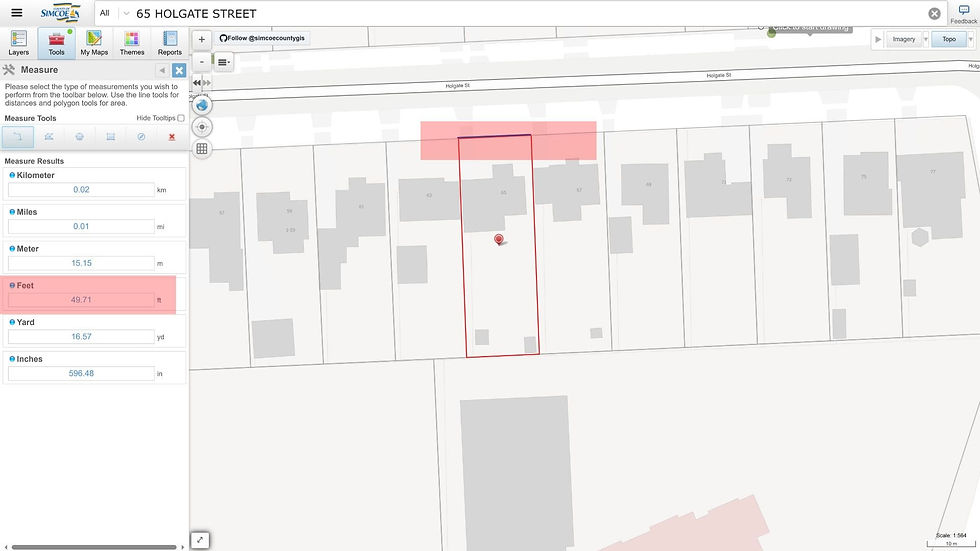The width and height of the screenshot is (980, 551).
Task: Click the Kilometer result field
Action: (x=81, y=190)
